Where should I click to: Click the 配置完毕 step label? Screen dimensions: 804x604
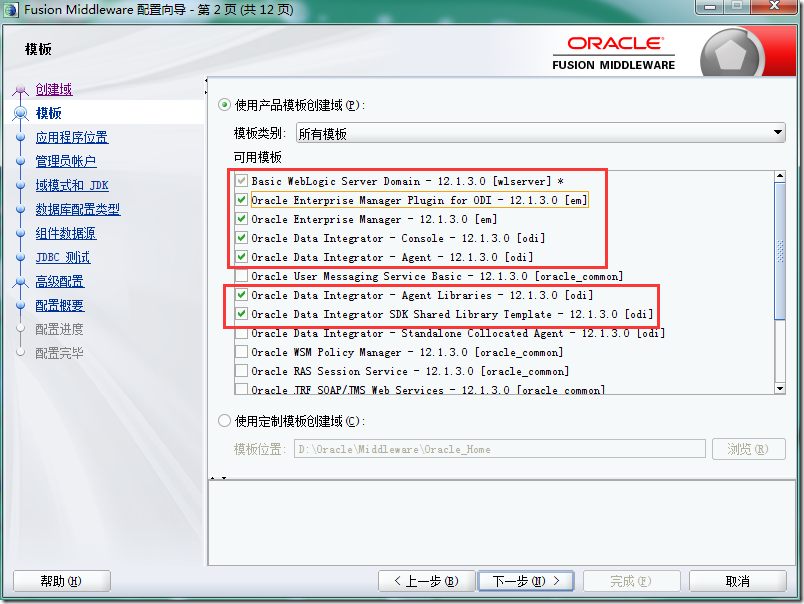59,353
